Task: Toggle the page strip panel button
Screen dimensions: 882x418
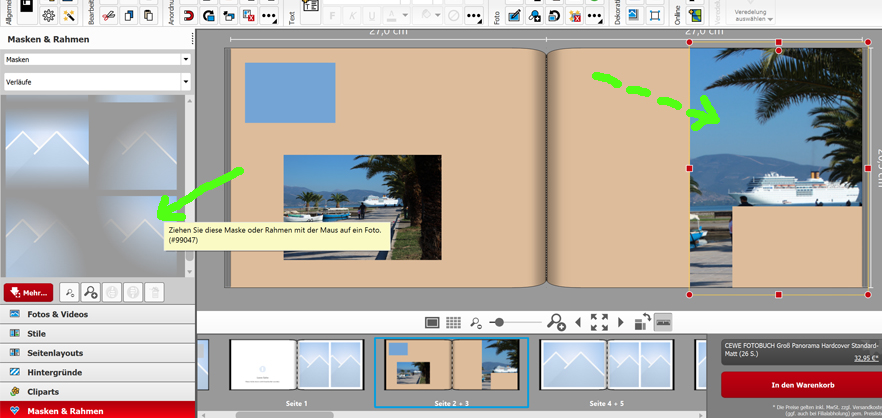Action: coord(663,322)
